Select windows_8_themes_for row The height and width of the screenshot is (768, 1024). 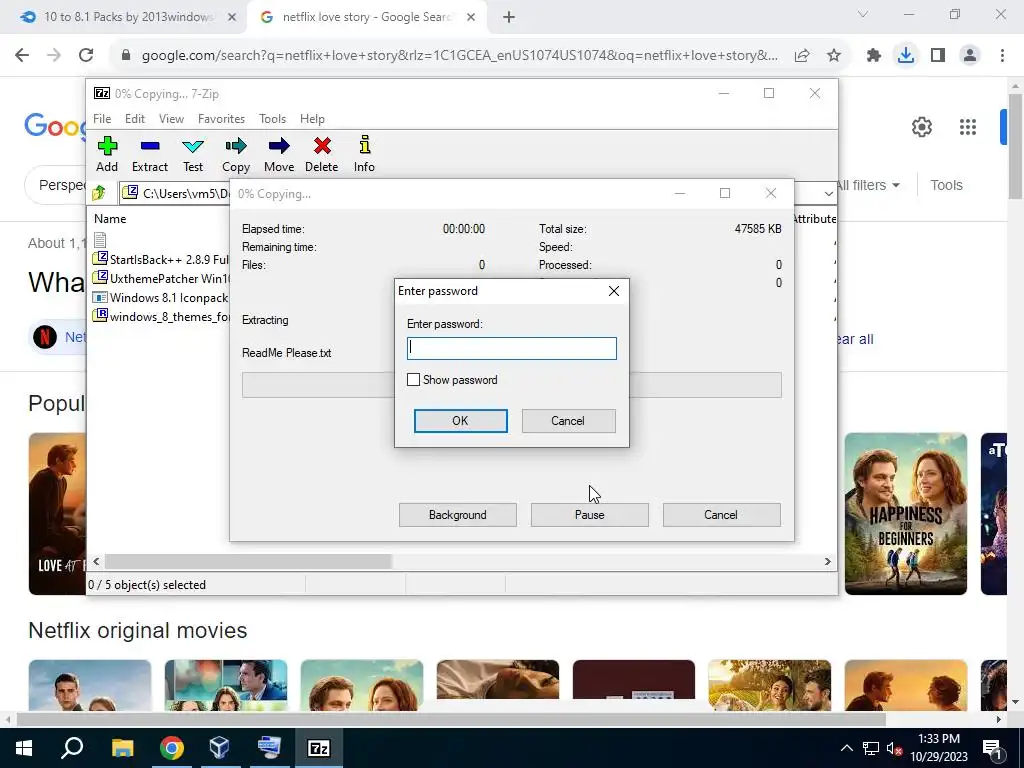click(x=161, y=316)
